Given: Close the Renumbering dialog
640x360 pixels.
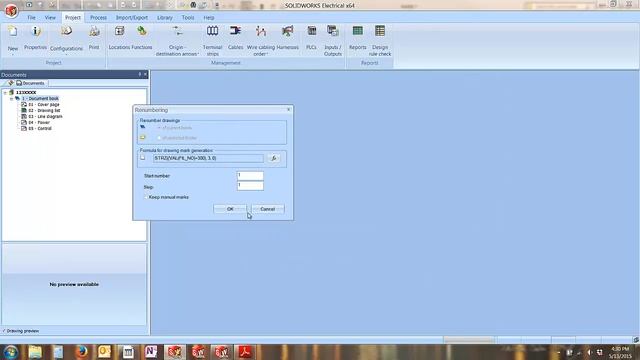Looking at the screenshot, I should coord(289,109).
